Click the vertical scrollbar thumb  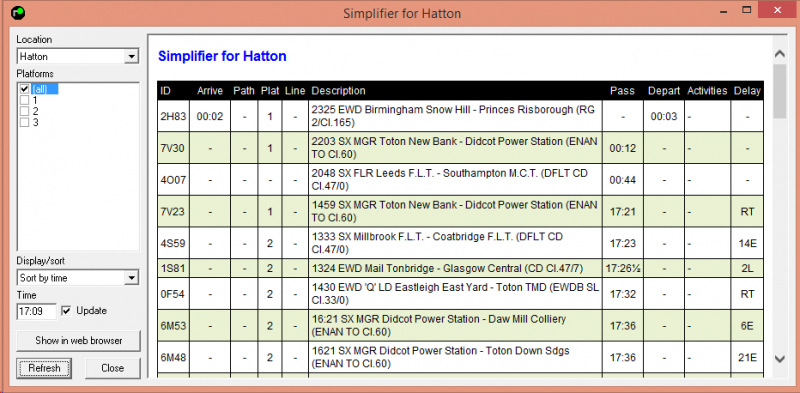(x=779, y=91)
